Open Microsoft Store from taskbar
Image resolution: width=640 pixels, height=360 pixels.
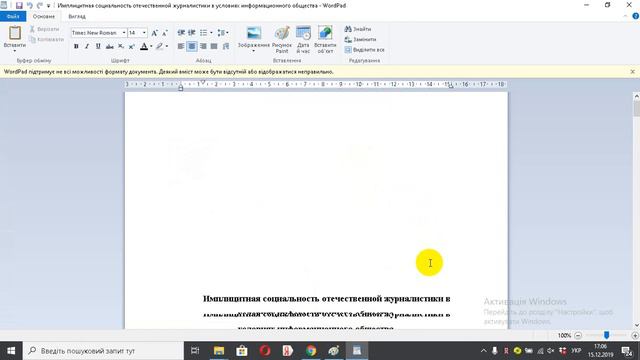(242, 351)
